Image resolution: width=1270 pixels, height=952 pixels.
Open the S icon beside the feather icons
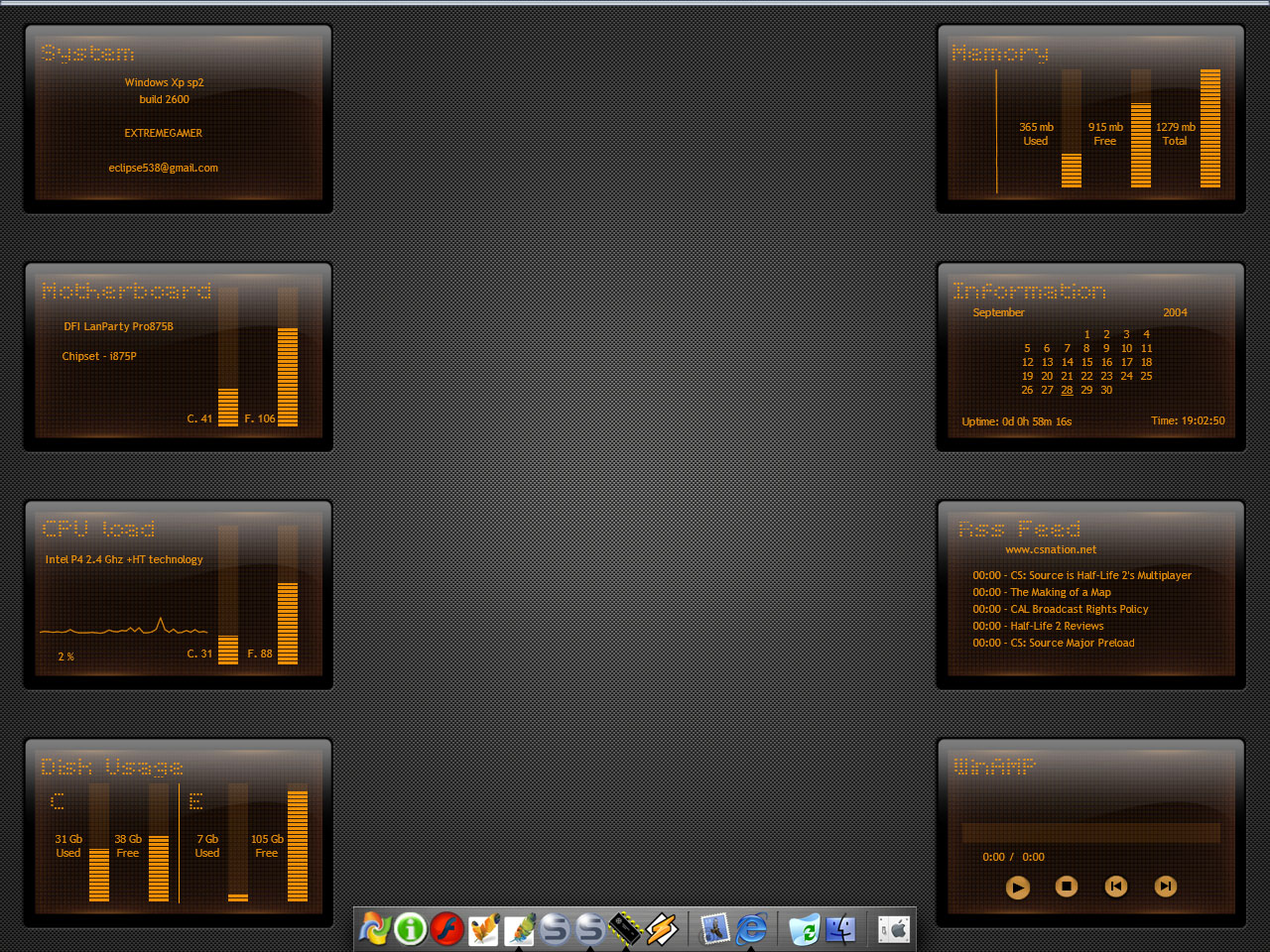coord(555,928)
